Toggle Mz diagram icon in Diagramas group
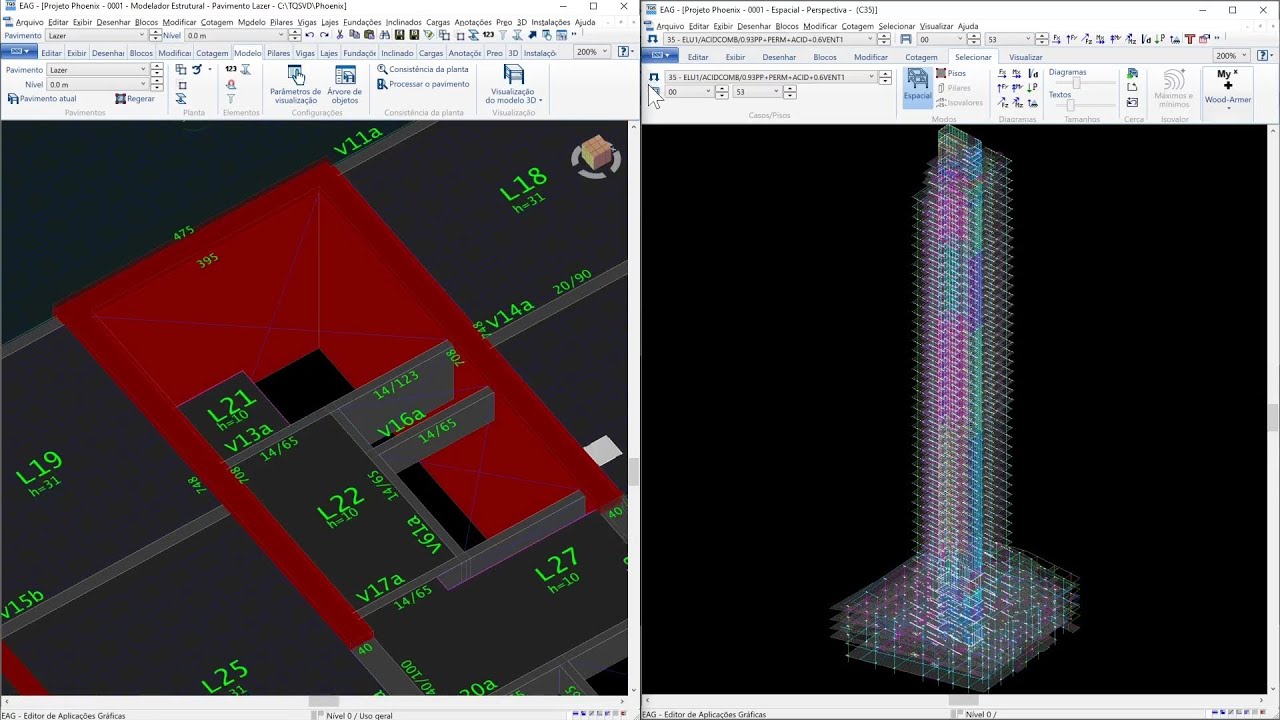 point(1016,103)
